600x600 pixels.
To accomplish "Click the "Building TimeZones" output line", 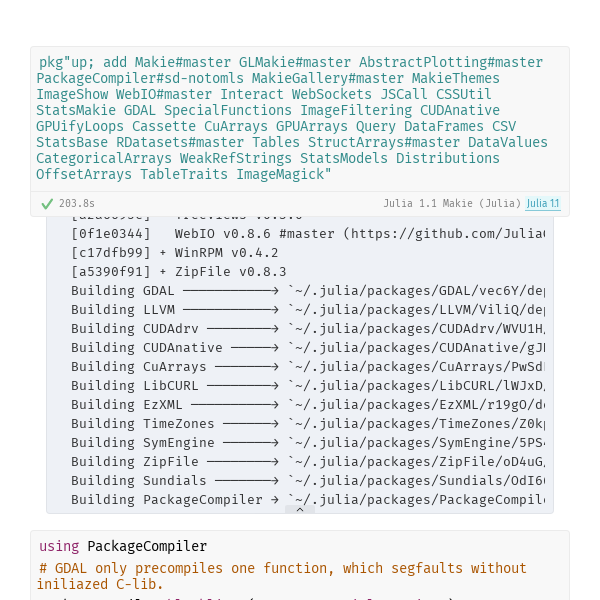I will click(x=308, y=424).
